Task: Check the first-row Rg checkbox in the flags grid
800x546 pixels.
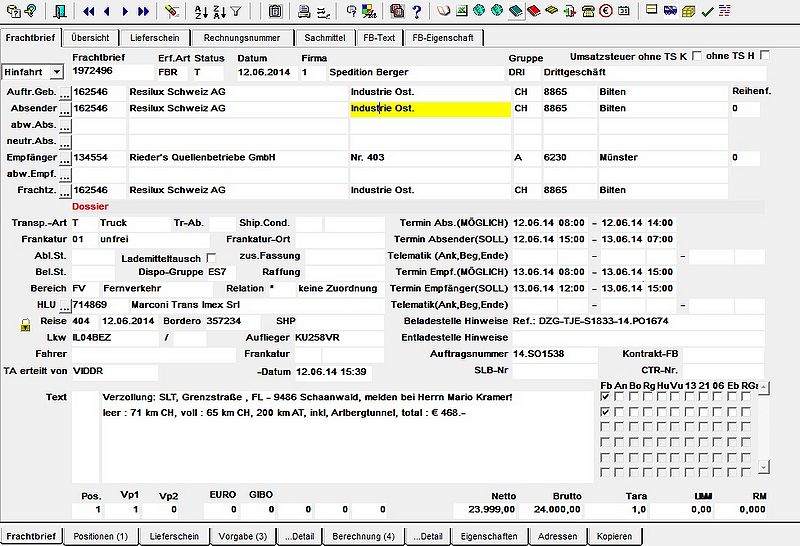Action: coord(648,396)
